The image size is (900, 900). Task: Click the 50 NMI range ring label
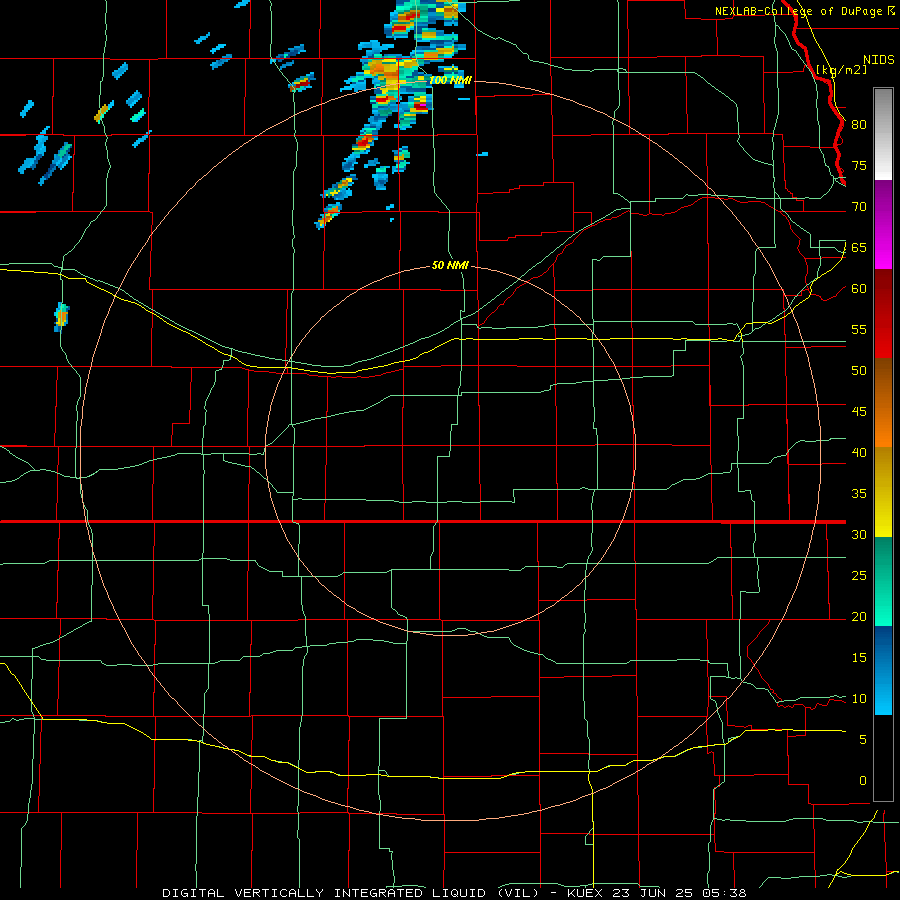coord(451,265)
